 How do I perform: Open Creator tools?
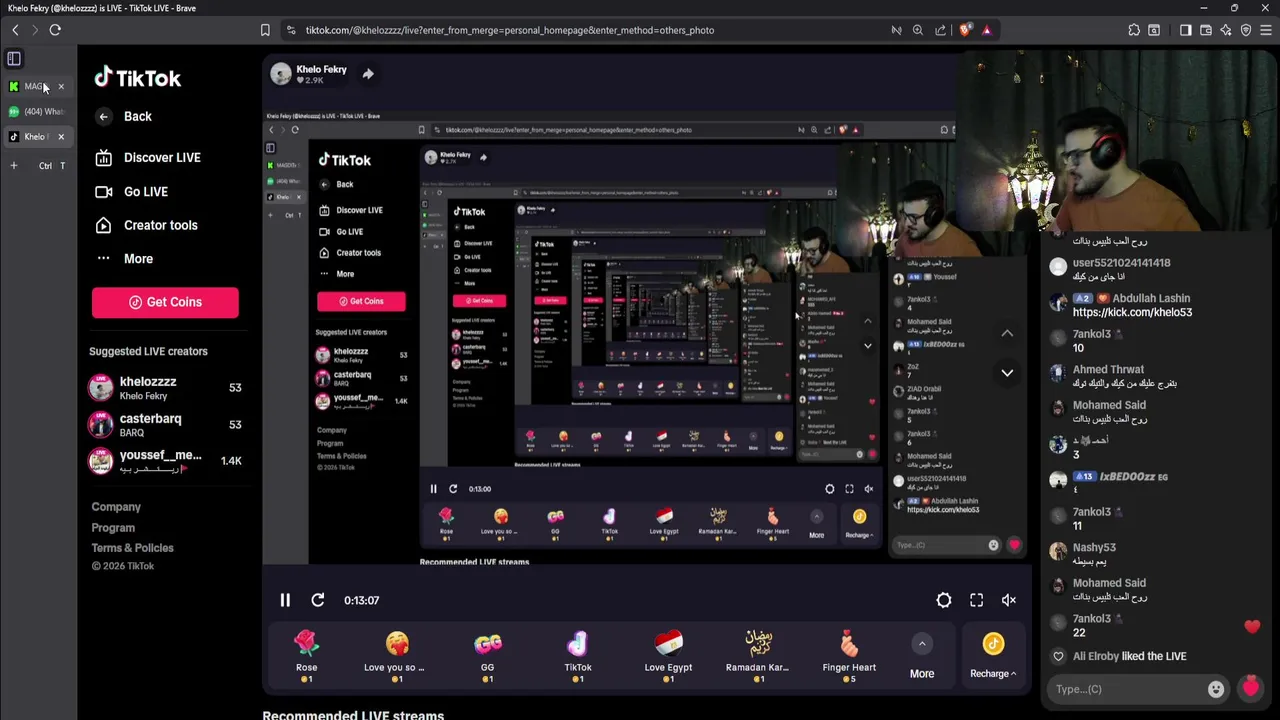(146, 225)
